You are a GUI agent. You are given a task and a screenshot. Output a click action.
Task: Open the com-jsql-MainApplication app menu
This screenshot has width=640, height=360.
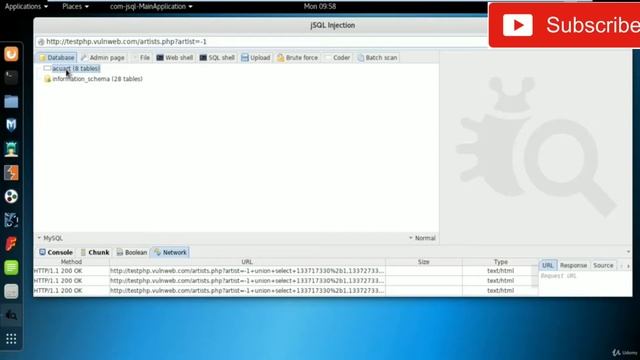151,7
